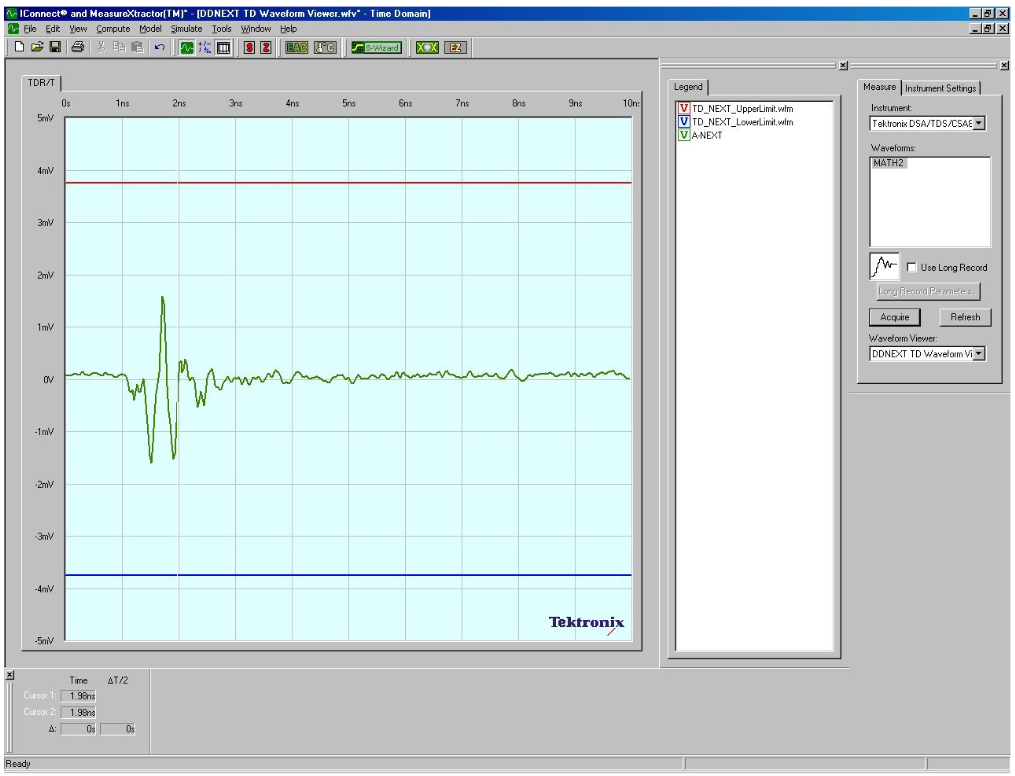
Task: Open the Simulate menu
Action: 186,28
